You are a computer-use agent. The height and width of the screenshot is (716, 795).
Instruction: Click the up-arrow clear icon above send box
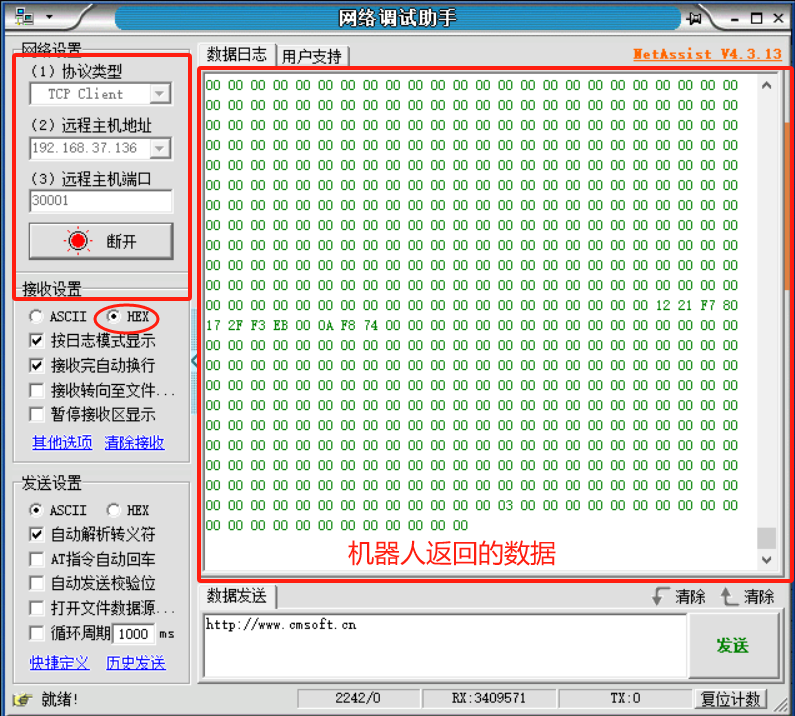(728, 596)
